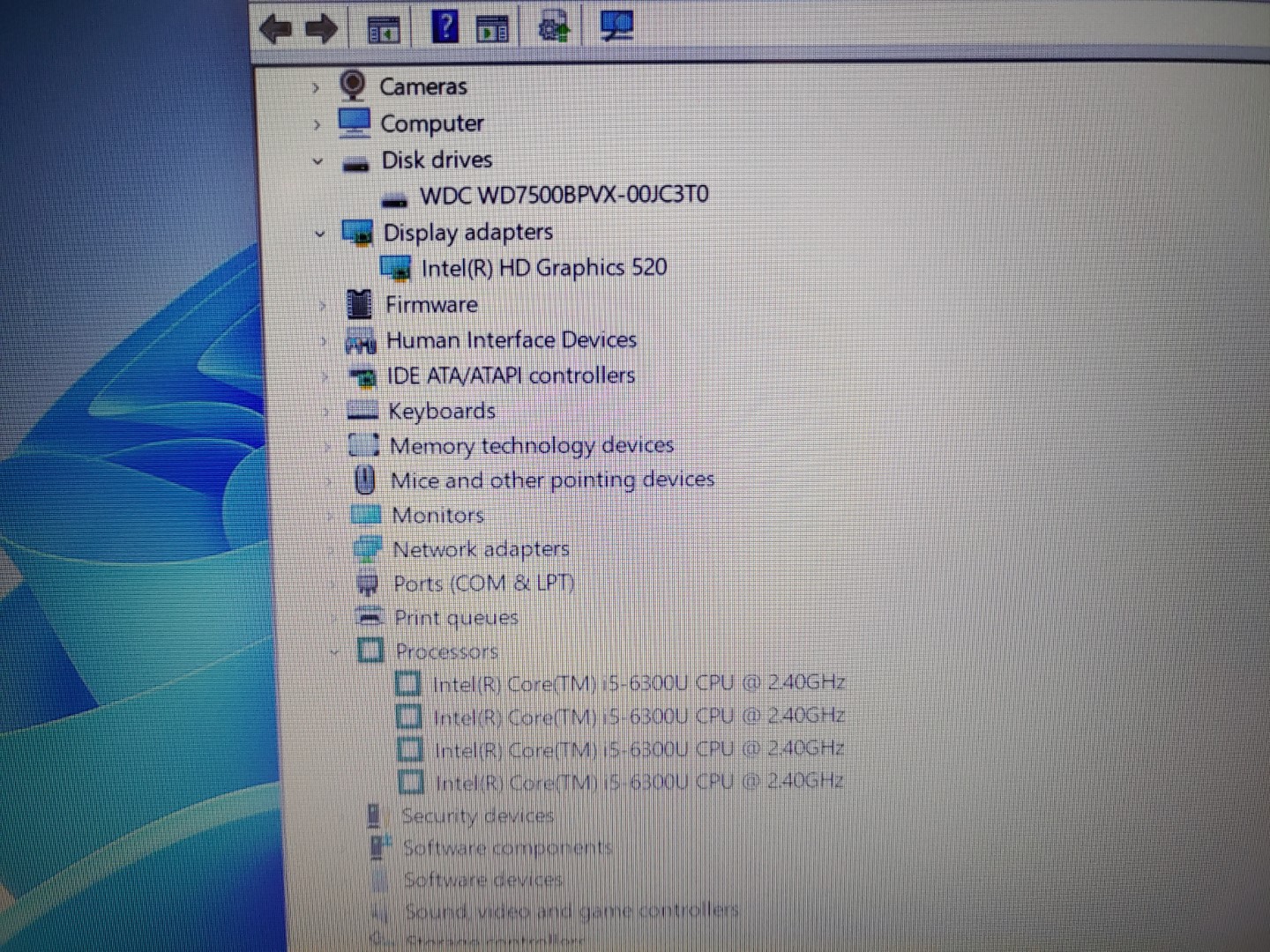Select the Disk drives icon
Image resolution: width=1270 pixels, height=952 pixels.
355,164
